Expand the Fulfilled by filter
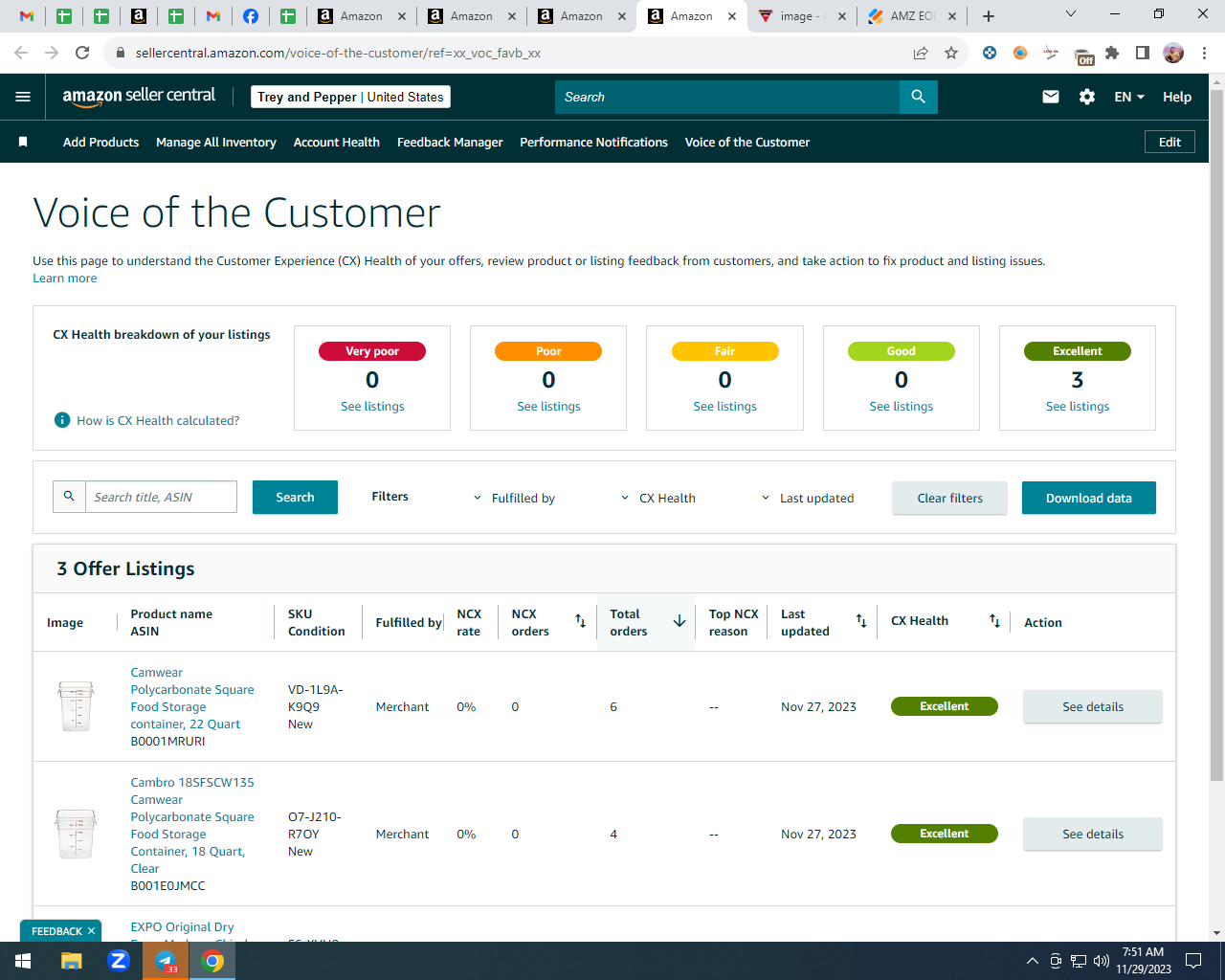This screenshot has height=980, width=1225. pos(514,498)
